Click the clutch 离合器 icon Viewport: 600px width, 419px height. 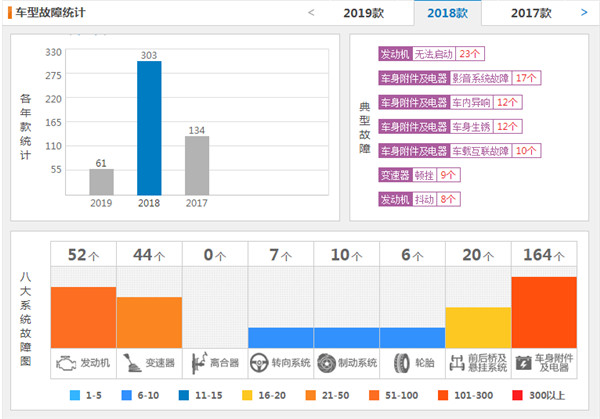199,362
